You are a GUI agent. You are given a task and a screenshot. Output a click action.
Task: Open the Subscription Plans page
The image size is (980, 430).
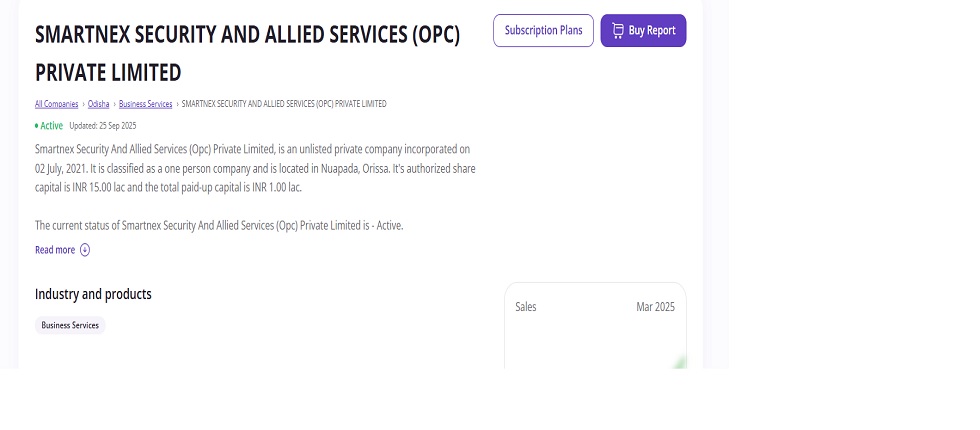point(543,31)
